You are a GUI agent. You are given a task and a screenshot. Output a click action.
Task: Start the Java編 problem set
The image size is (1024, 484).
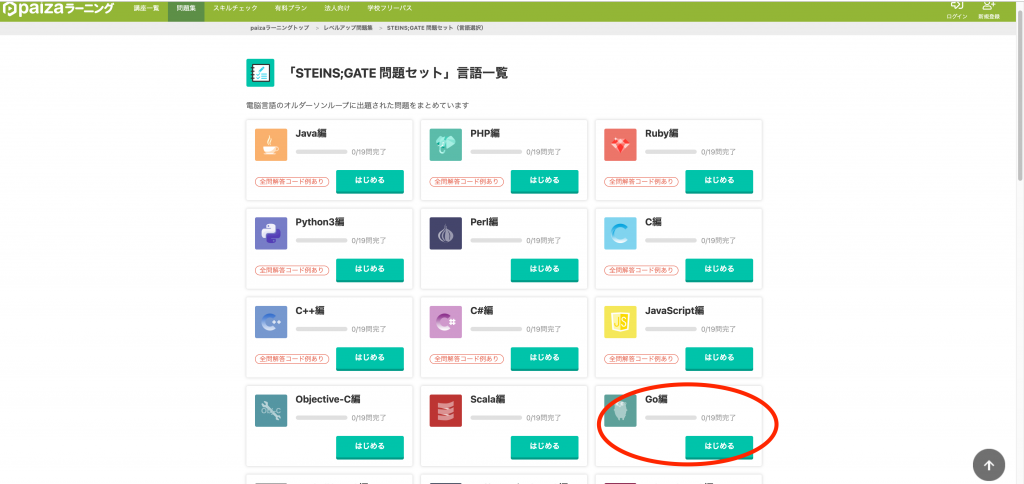(370, 181)
